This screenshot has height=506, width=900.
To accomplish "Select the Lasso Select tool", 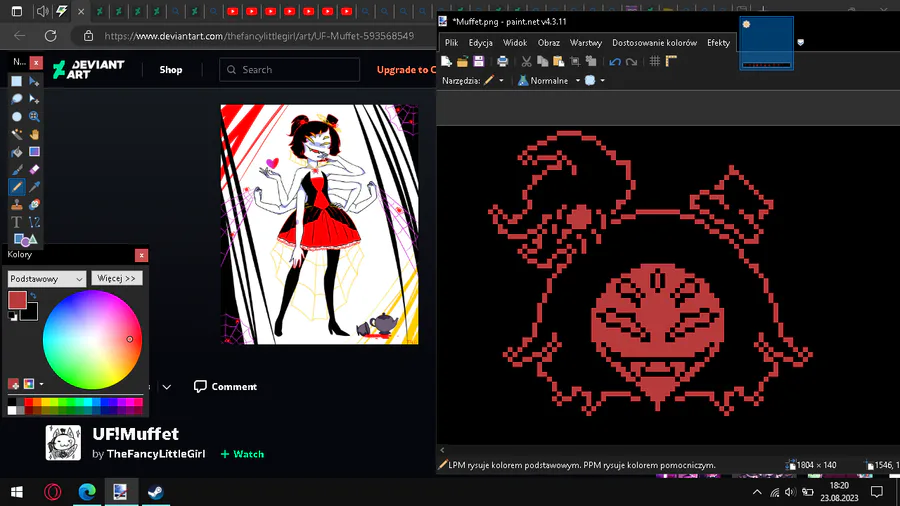I will pyautogui.click(x=17, y=99).
